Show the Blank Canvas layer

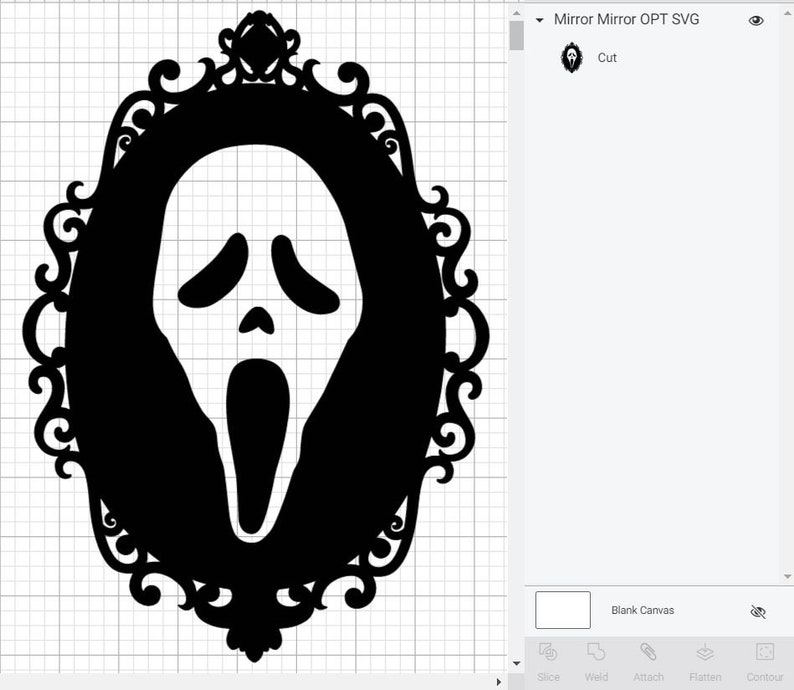(758, 612)
